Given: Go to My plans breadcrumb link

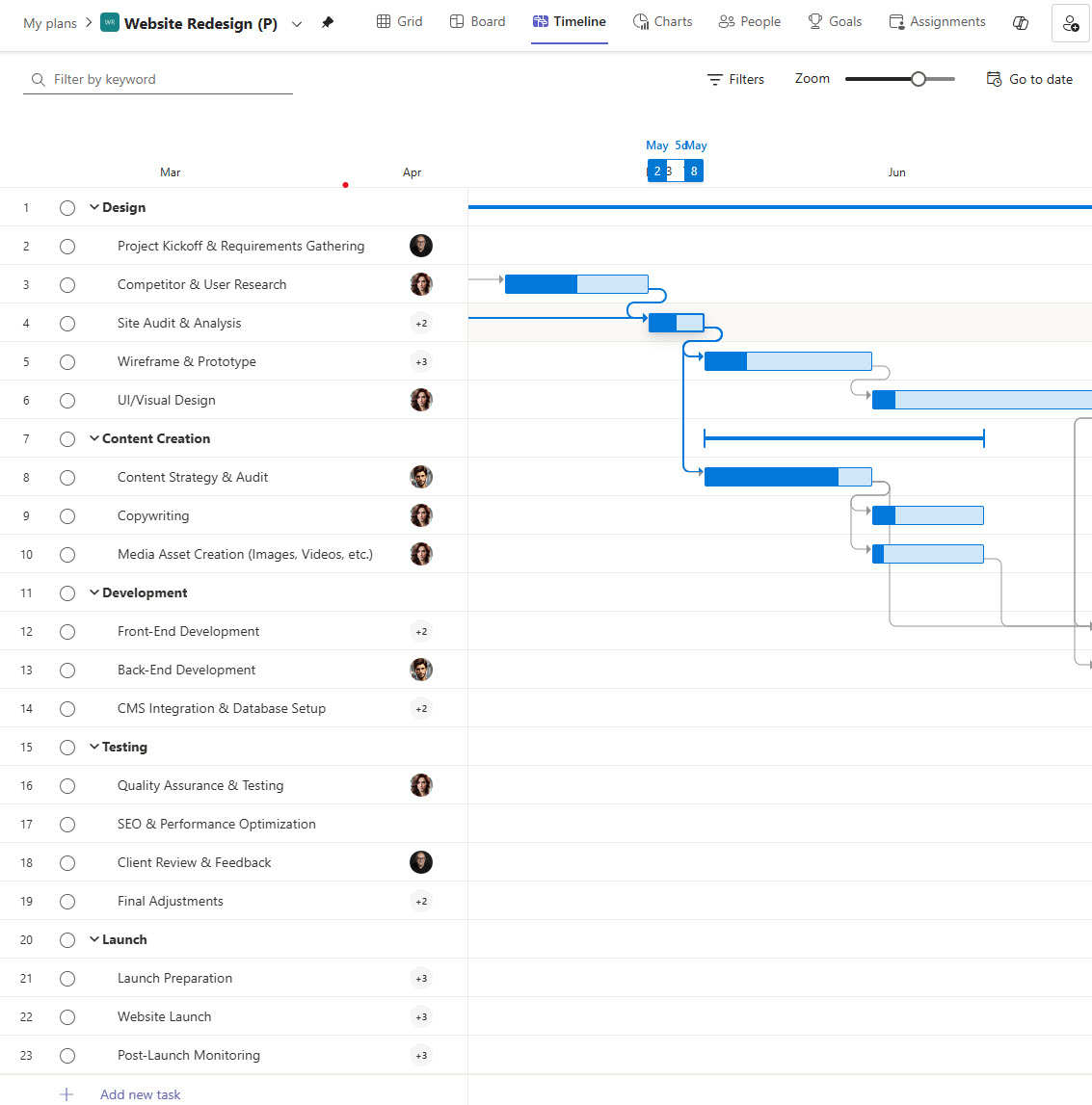Looking at the screenshot, I should [x=50, y=23].
